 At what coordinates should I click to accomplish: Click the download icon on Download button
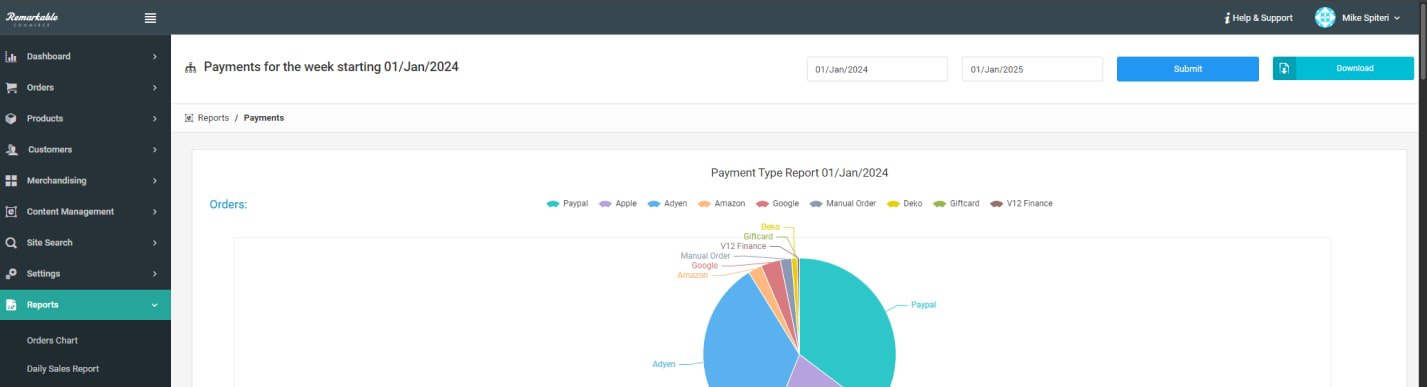pos(1284,69)
